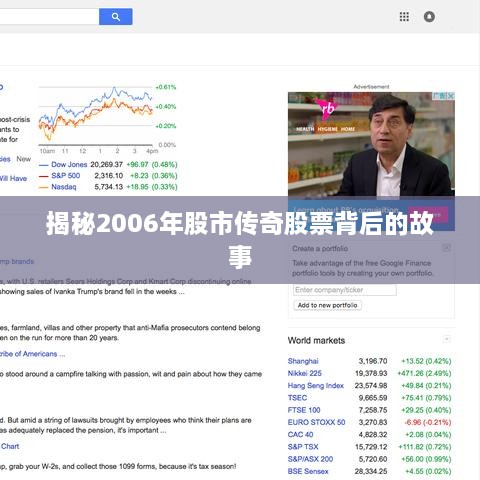
Task: Click the World markets heading
Action: point(316,340)
